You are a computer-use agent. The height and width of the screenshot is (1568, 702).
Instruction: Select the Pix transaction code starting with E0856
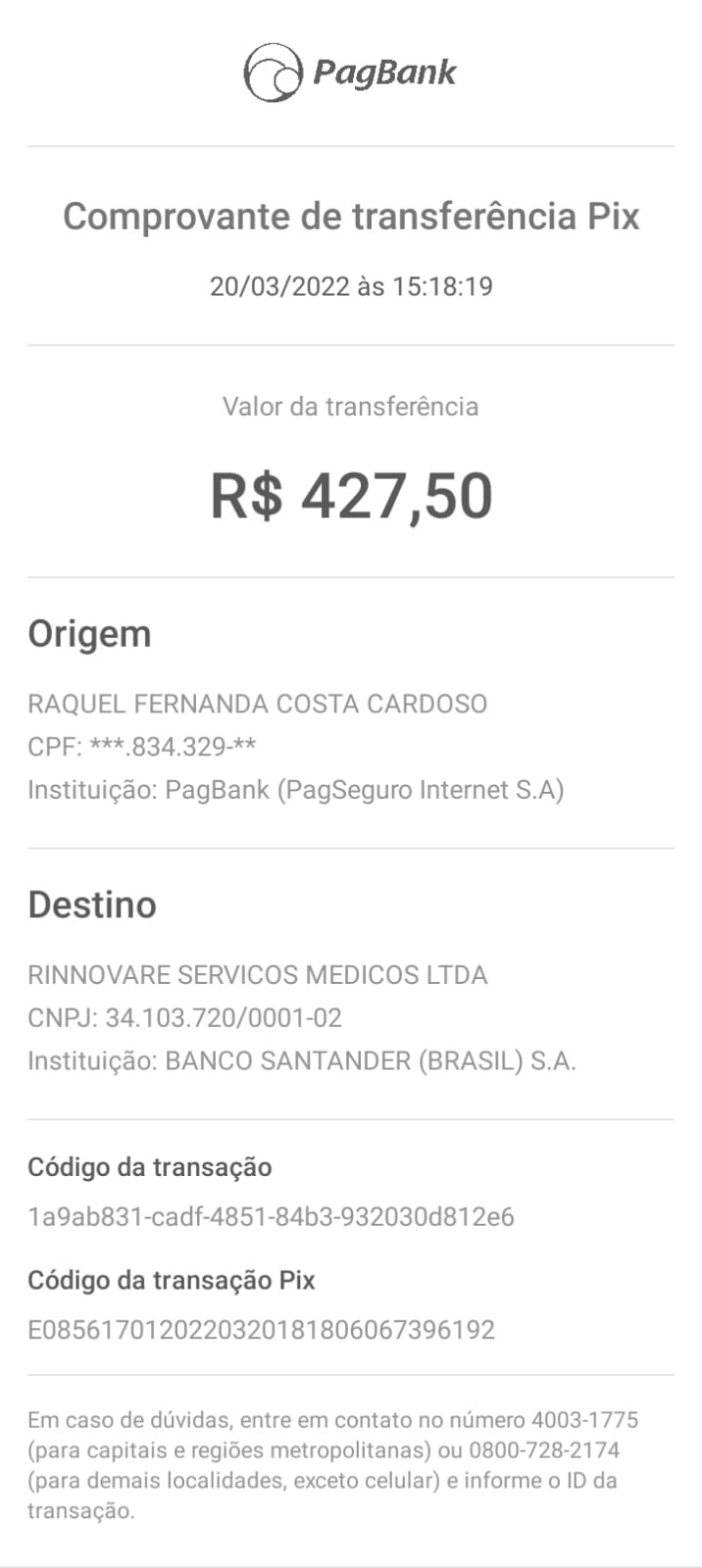[x=261, y=1330]
